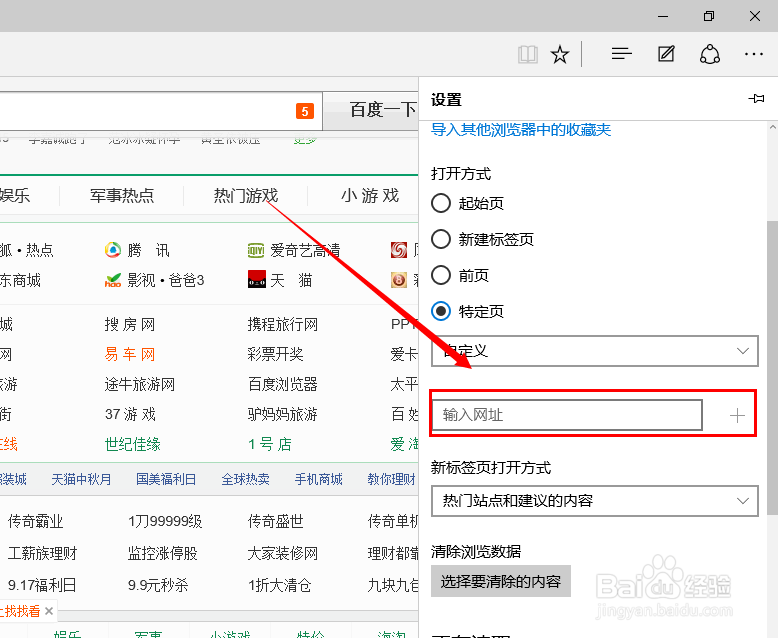Open Reading view book icon
Screen dimensions: 778x638
point(527,54)
